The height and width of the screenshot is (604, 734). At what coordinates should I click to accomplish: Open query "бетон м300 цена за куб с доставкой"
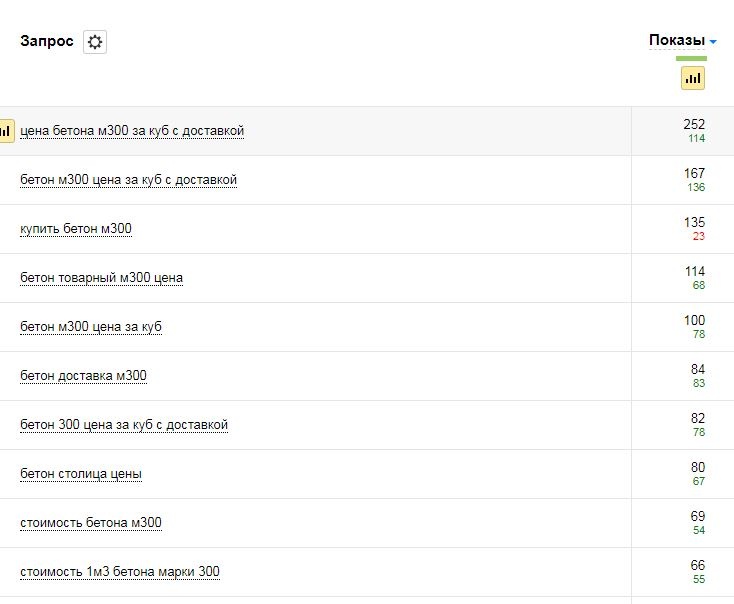[128, 180]
